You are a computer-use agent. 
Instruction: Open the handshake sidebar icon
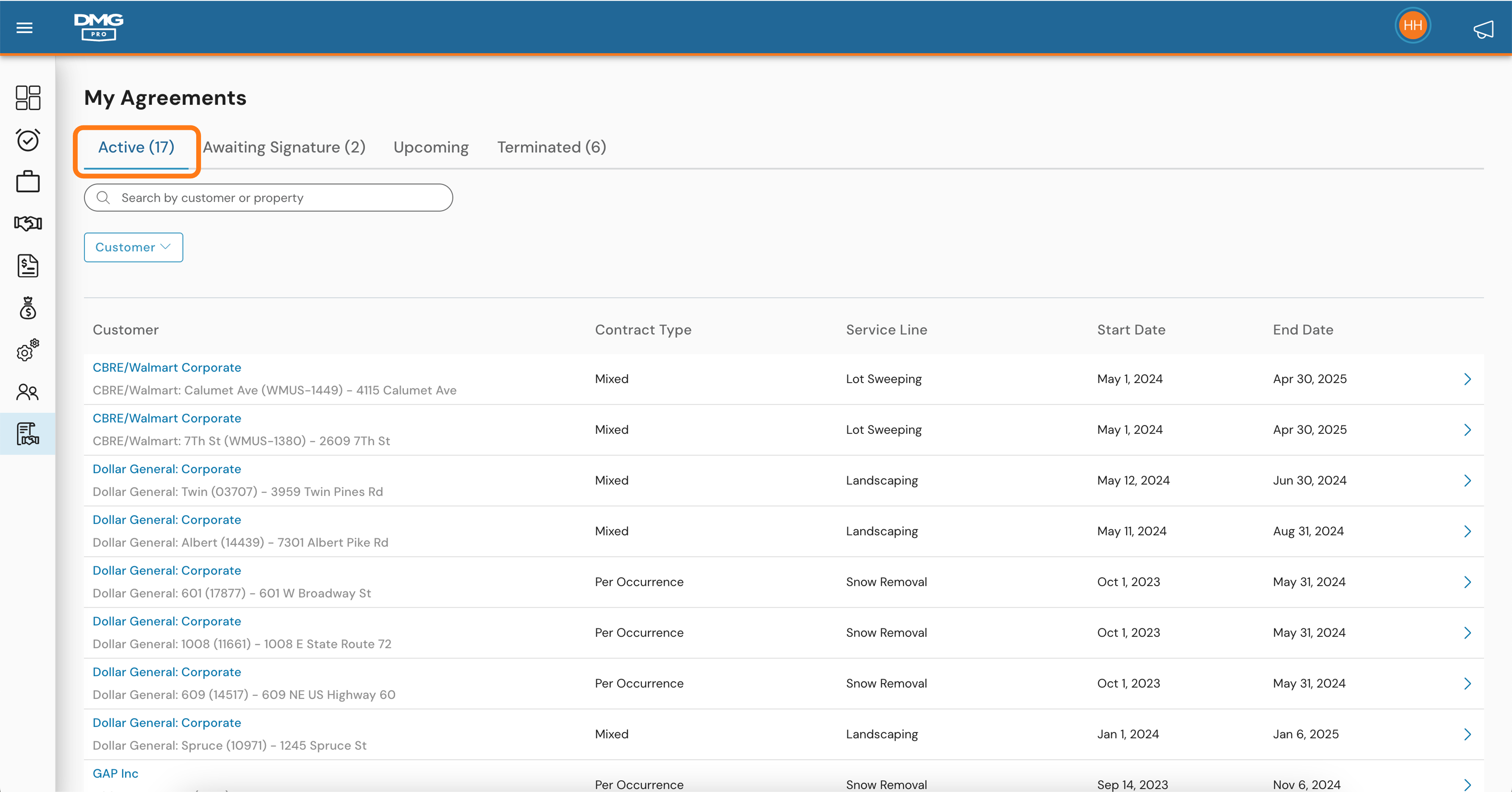coord(27,223)
